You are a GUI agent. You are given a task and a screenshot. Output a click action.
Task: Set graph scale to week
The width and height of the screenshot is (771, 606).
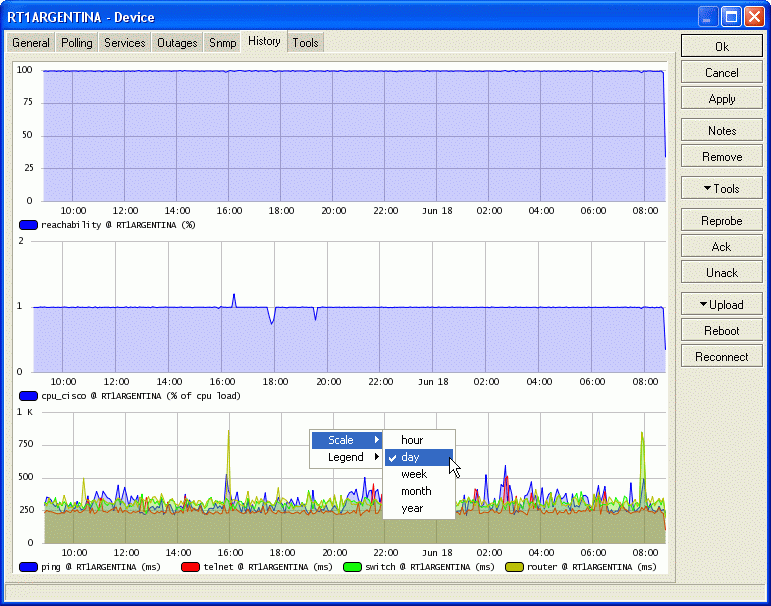click(x=414, y=474)
